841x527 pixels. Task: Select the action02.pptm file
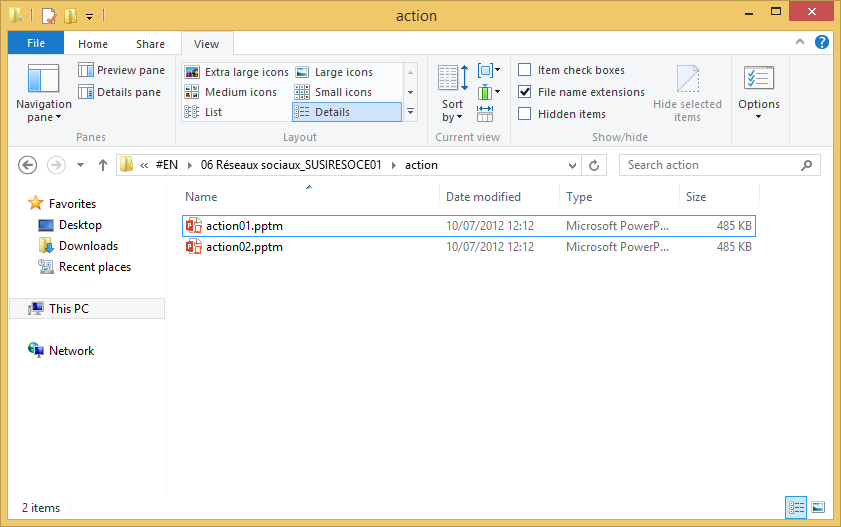click(244, 247)
